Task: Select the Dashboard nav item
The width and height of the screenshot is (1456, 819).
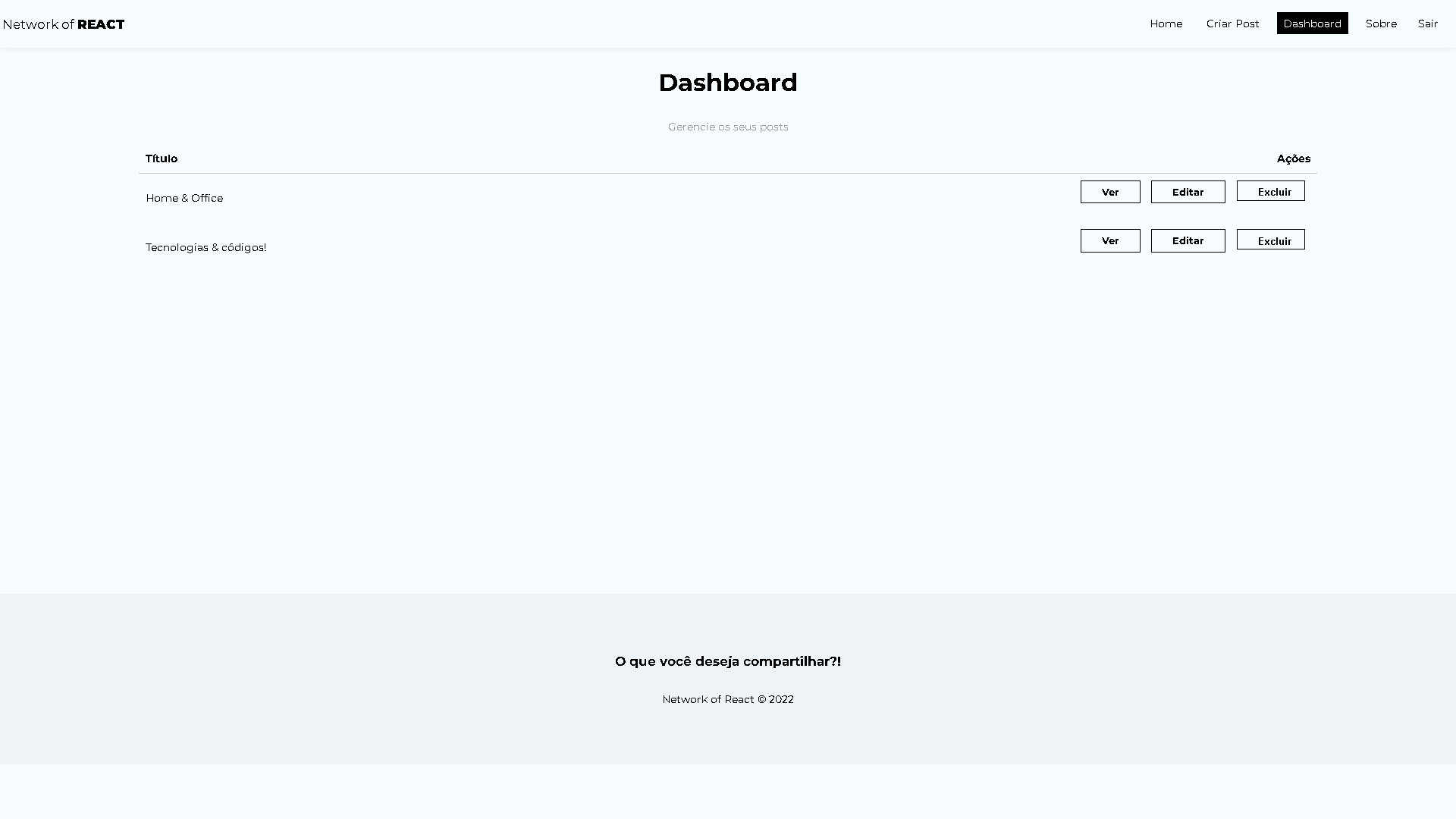Action: pyautogui.click(x=1312, y=24)
